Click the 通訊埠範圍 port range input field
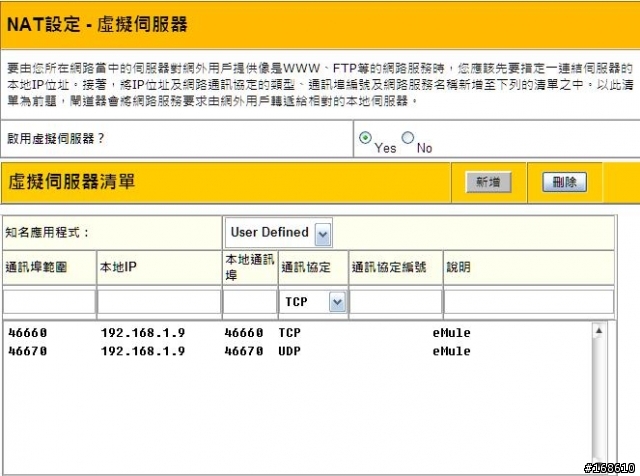 tap(49, 302)
